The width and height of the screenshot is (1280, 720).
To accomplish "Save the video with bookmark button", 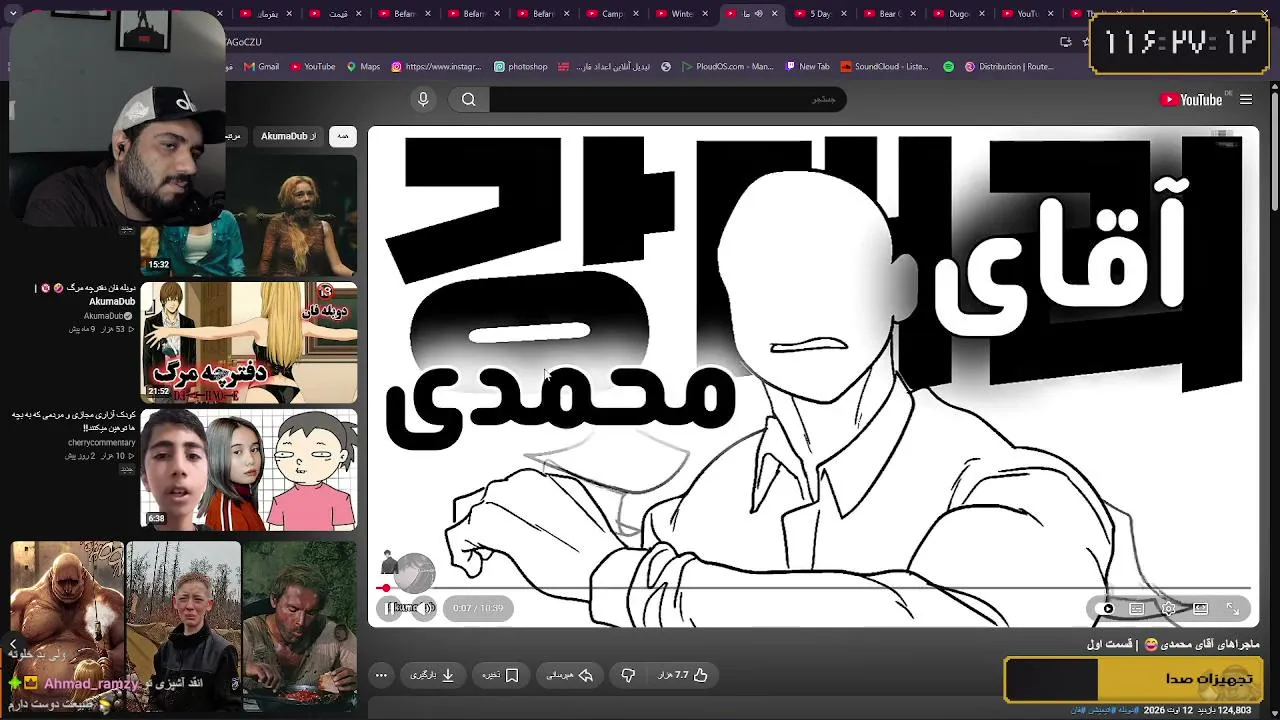I will (501, 675).
